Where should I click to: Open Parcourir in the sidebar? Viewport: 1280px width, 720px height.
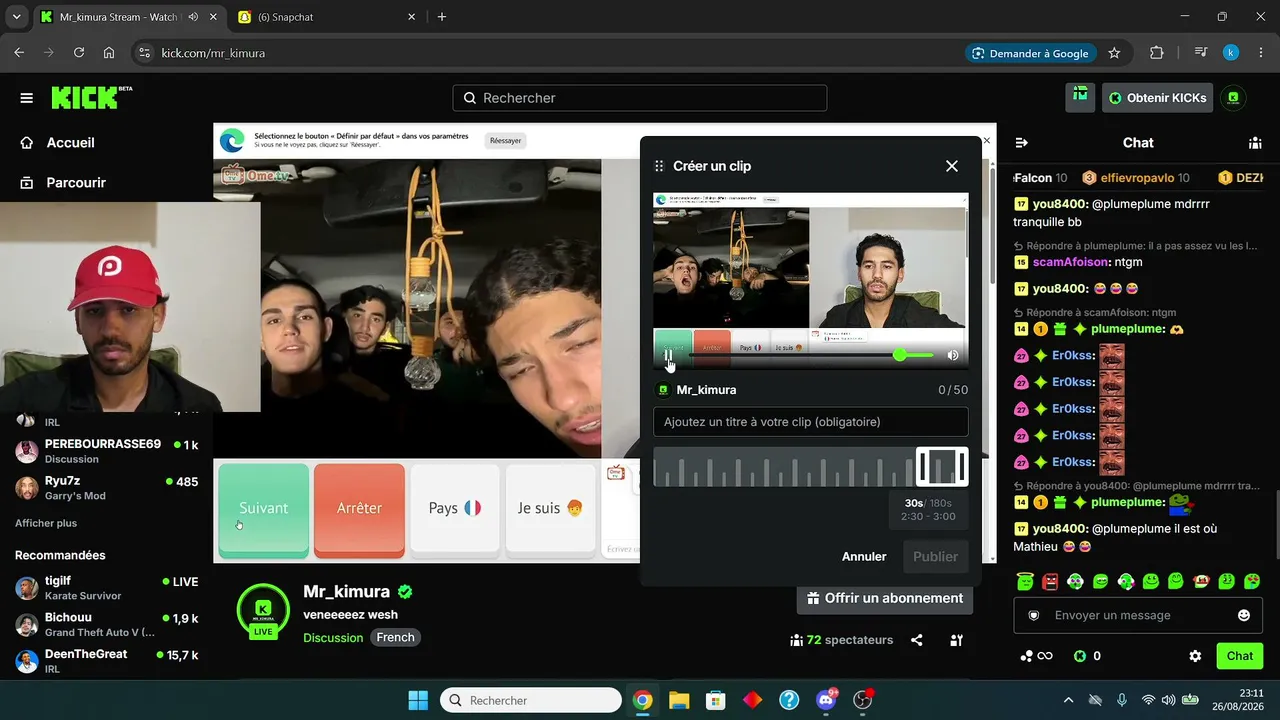pyautogui.click(x=76, y=183)
